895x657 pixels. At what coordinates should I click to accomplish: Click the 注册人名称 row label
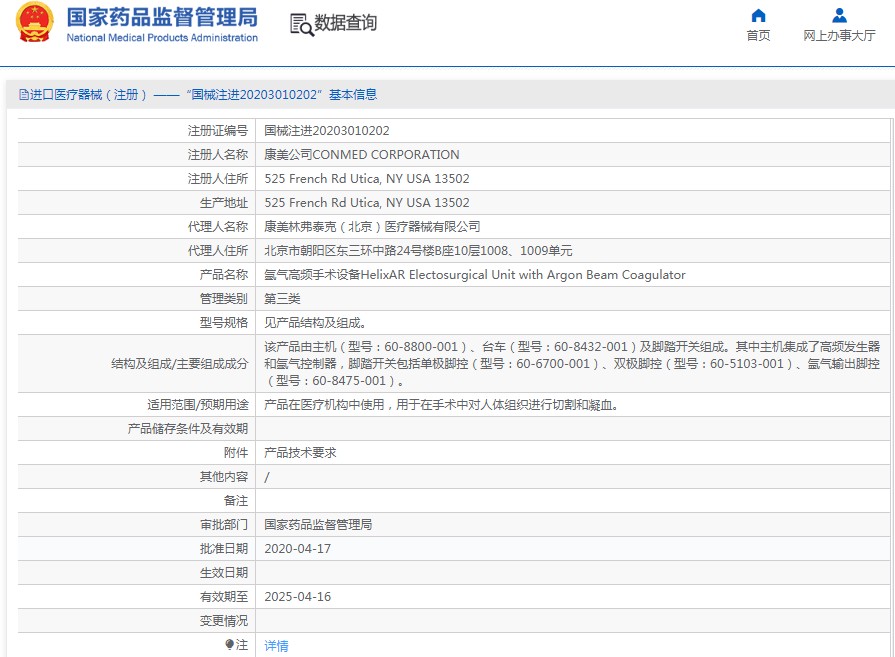click(x=217, y=155)
